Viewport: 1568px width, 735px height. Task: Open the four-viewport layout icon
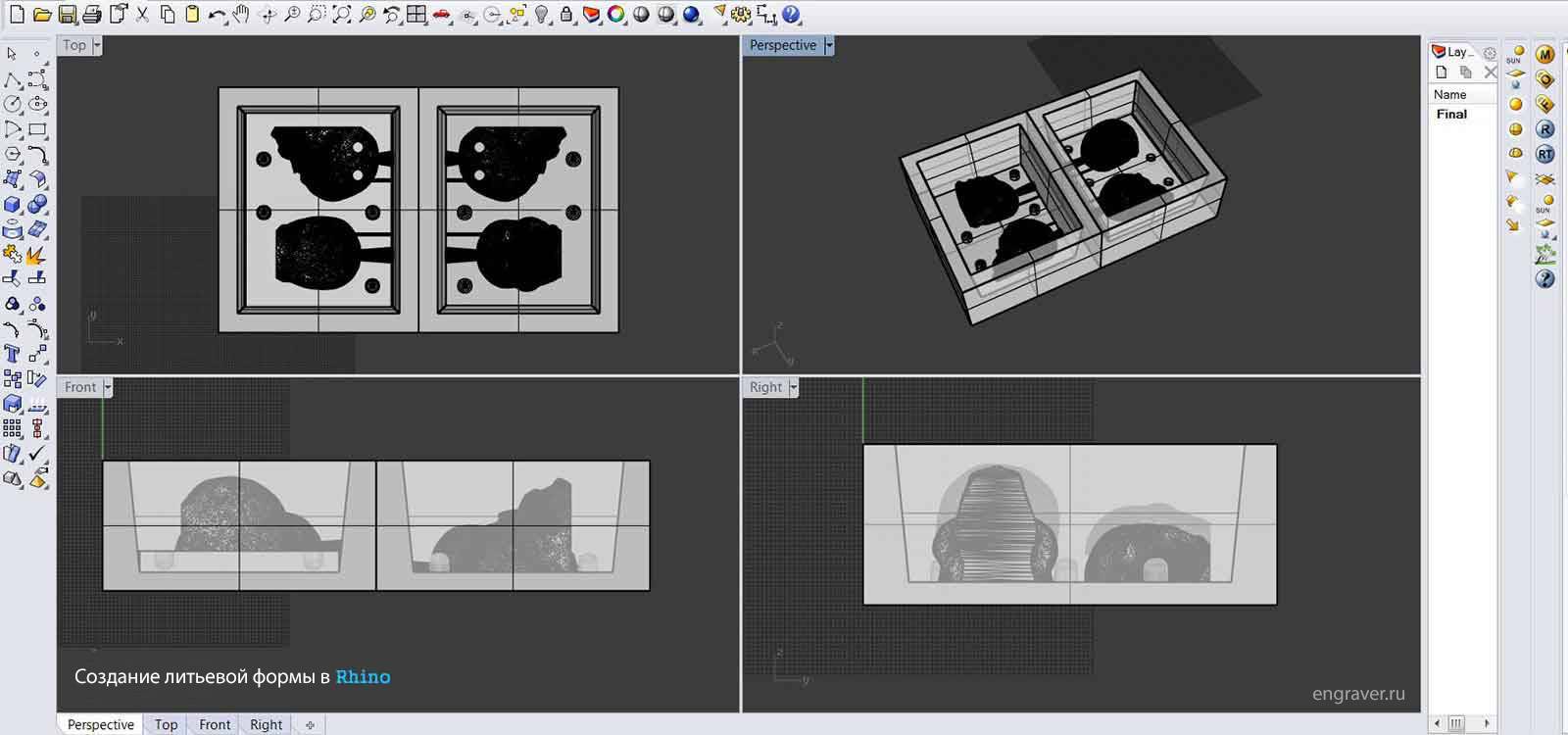(x=416, y=15)
